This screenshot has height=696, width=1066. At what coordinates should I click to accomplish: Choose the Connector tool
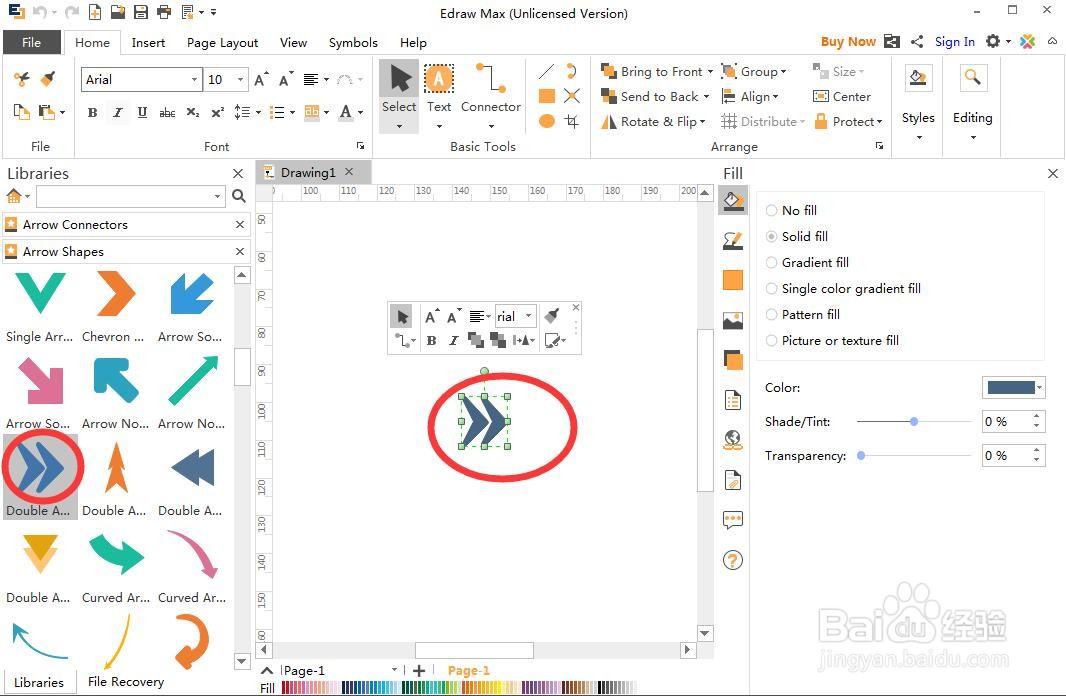tap(490, 90)
